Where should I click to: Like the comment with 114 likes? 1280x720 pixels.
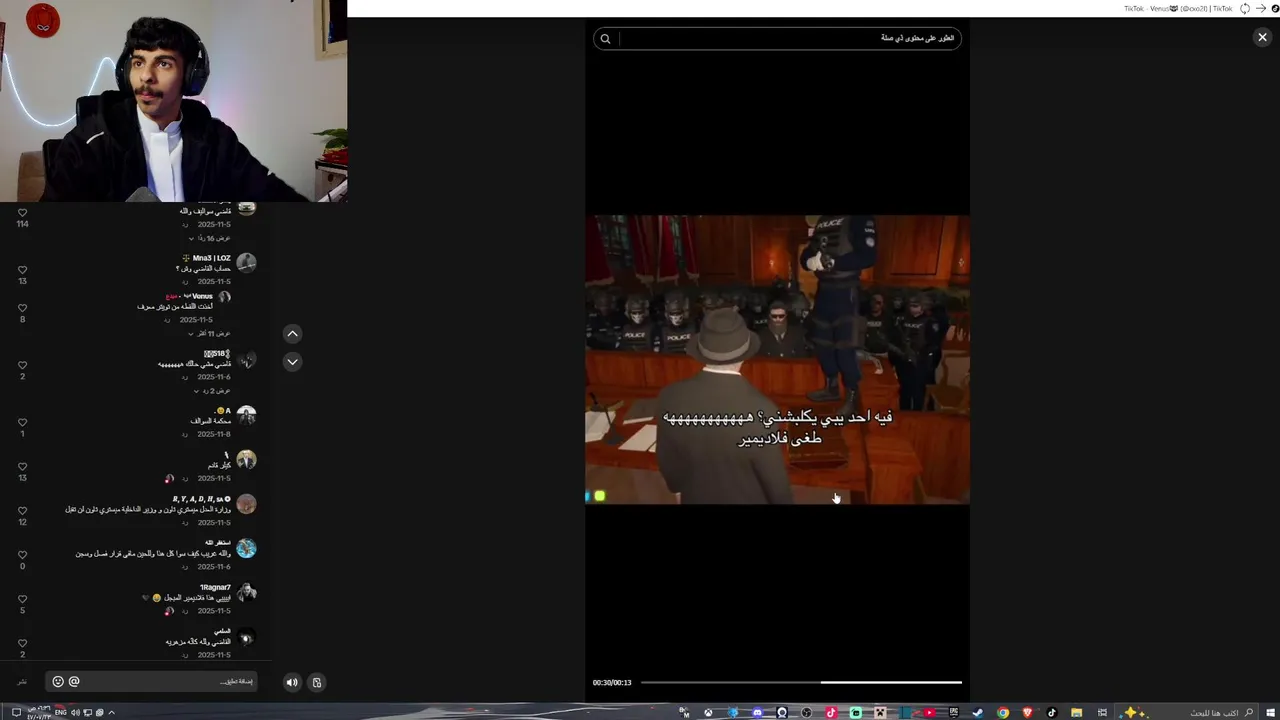coord(22,213)
